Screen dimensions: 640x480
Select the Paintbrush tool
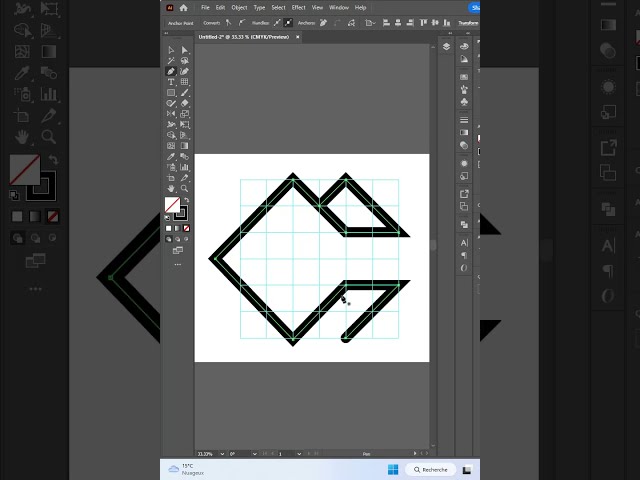tap(184, 93)
